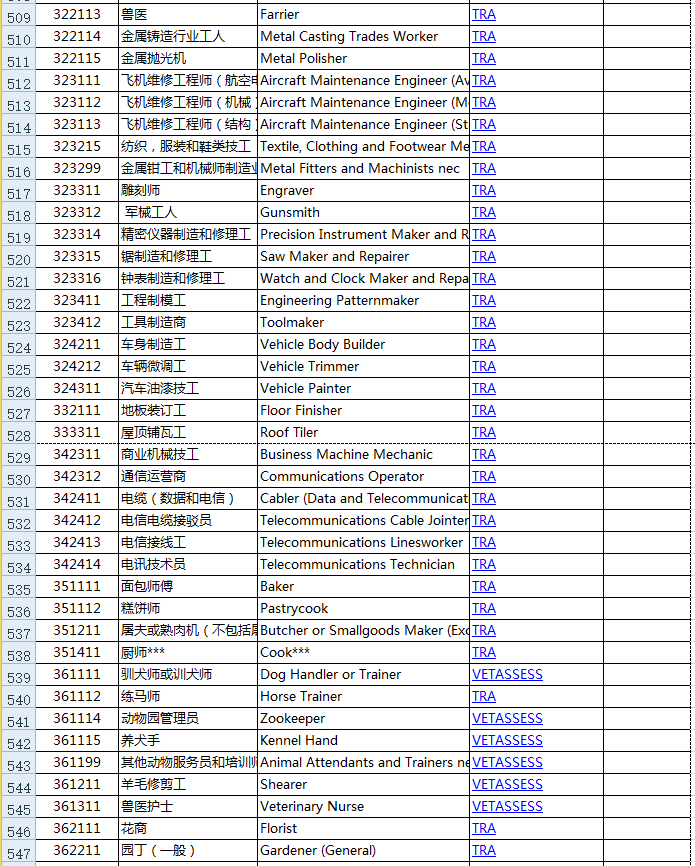Select the 'Vehicle Body Builder' cell

click(x=364, y=345)
